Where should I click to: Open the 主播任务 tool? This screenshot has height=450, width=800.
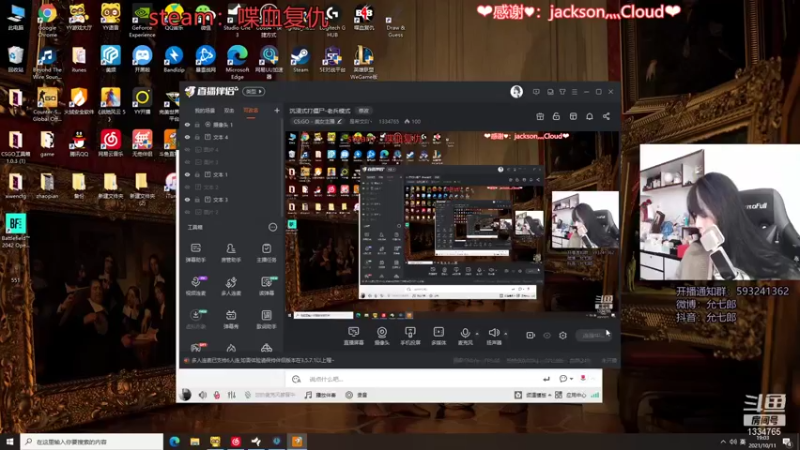click(266, 253)
